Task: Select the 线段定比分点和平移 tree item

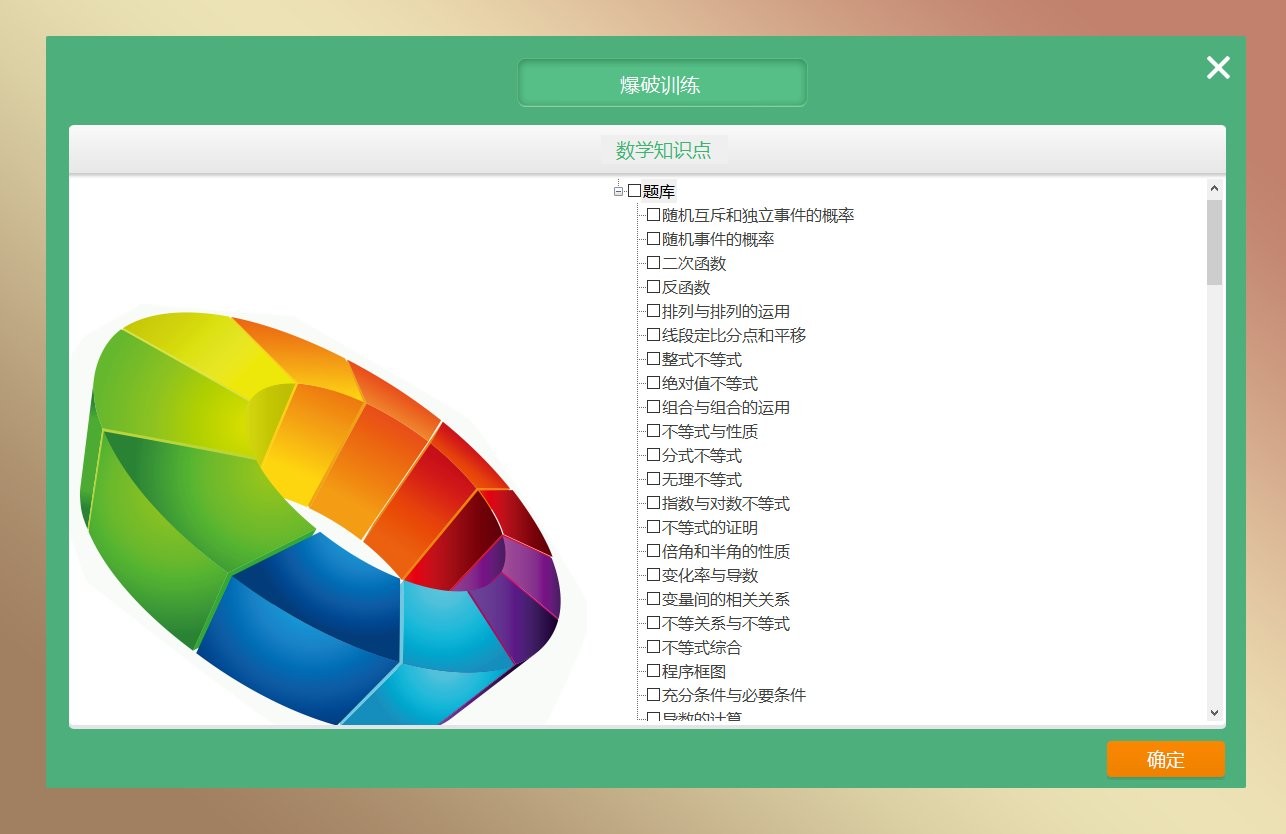Action: (x=733, y=335)
